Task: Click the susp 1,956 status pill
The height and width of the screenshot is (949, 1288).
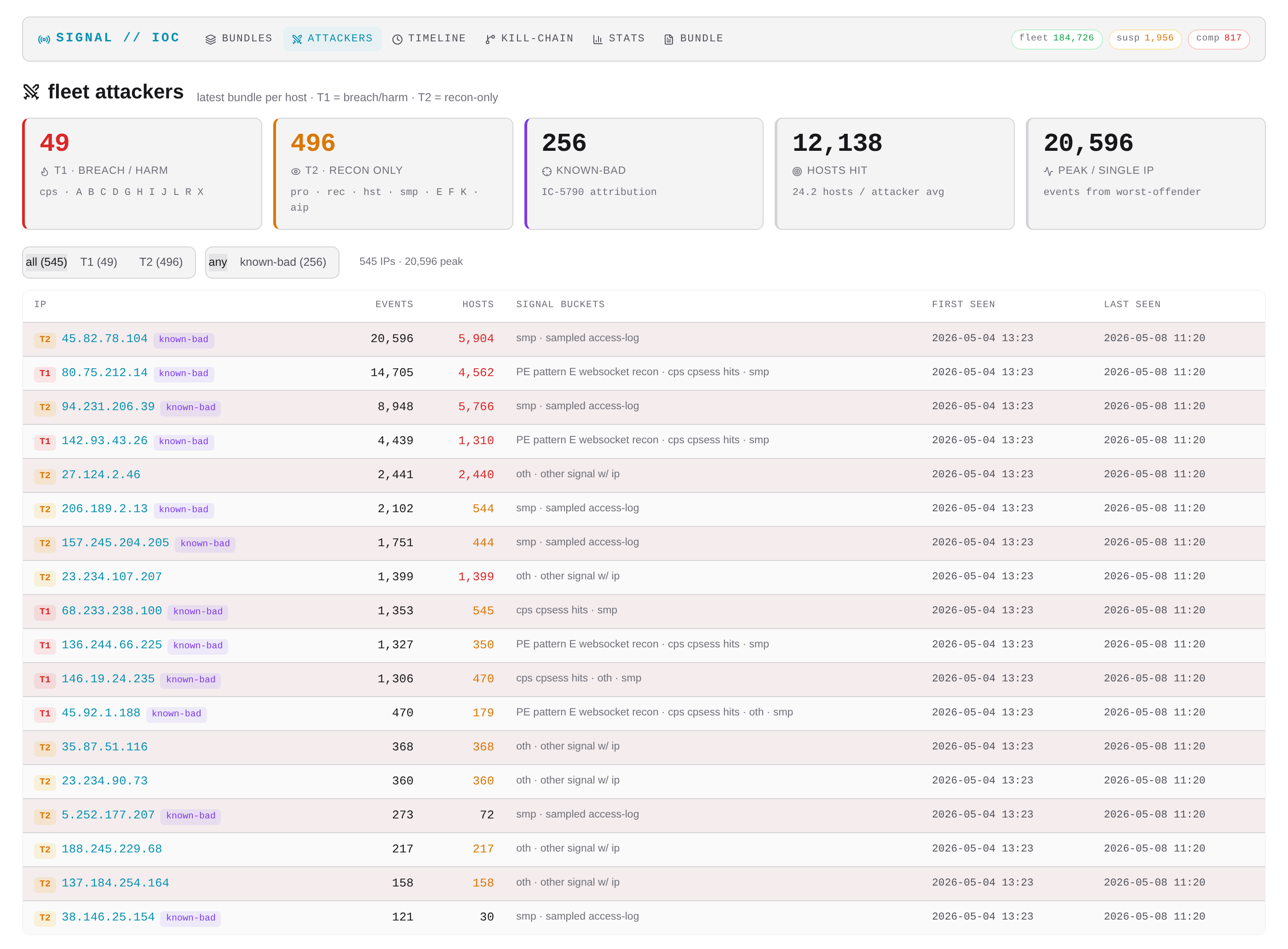Action: (1145, 39)
